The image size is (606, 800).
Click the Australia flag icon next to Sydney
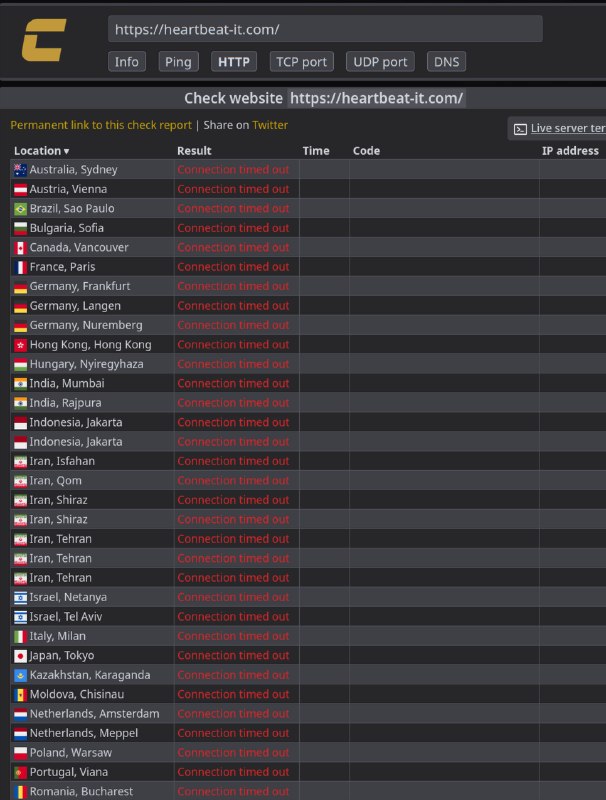point(20,170)
